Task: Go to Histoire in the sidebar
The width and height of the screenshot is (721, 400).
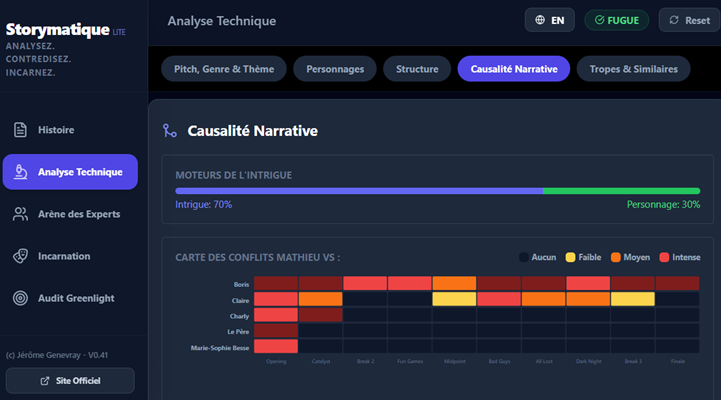Action: [x=70, y=130]
